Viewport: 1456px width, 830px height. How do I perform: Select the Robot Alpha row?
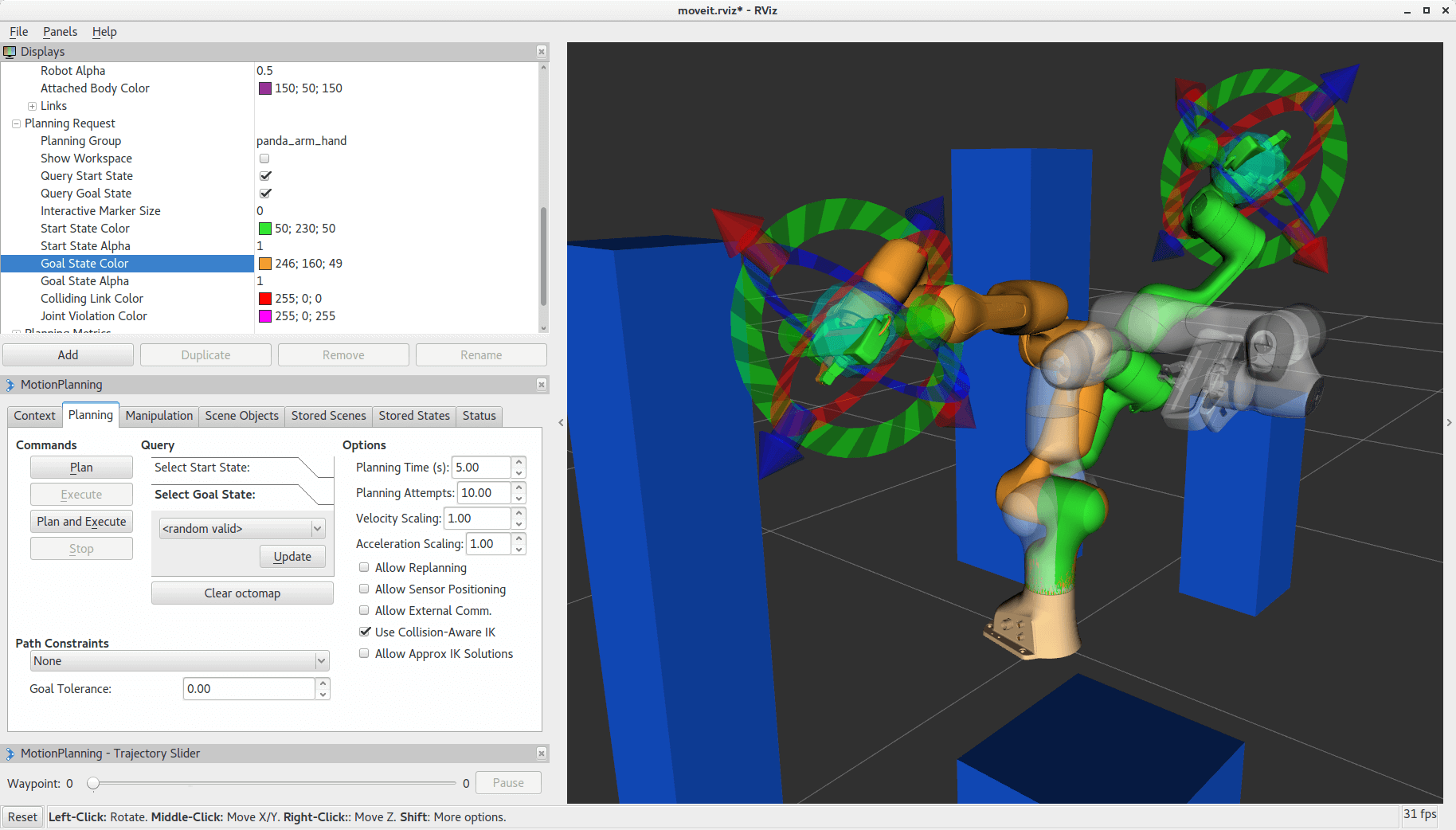(x=270, y=71)
